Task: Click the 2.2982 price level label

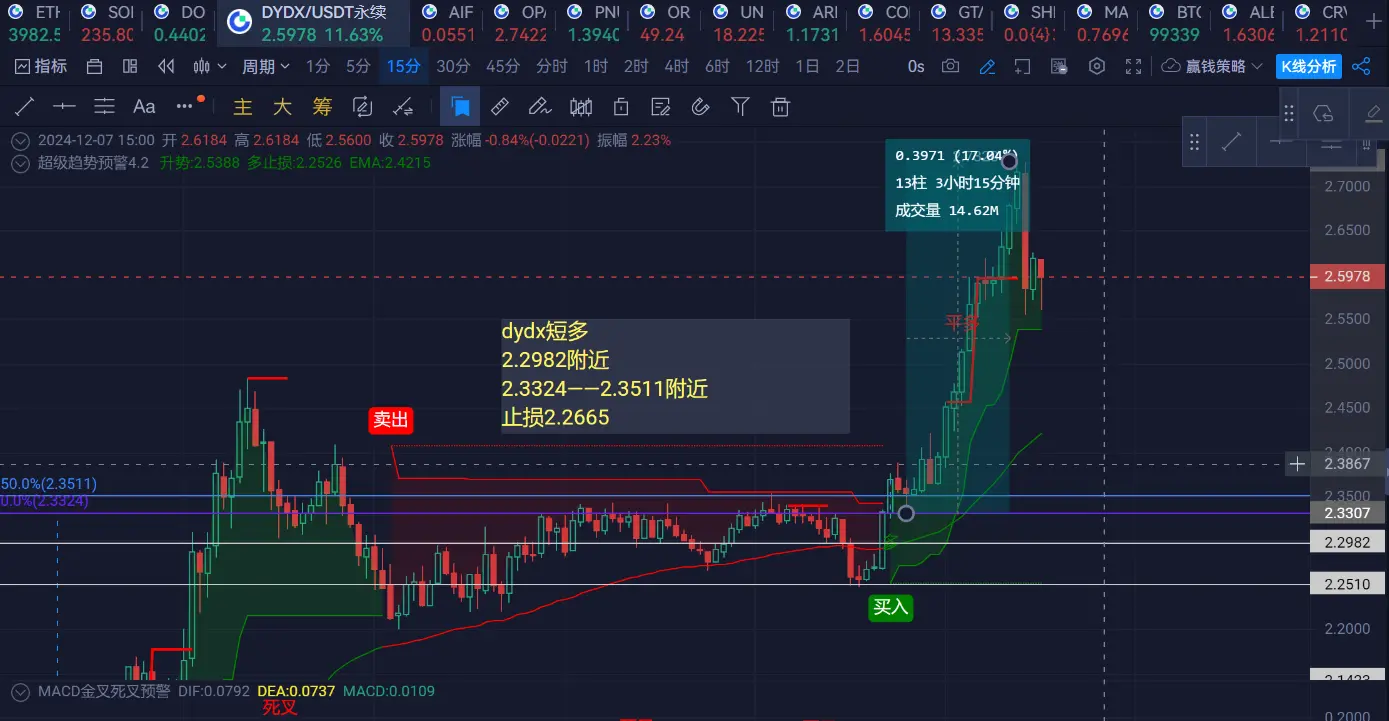Action: tap(1346, 543)
